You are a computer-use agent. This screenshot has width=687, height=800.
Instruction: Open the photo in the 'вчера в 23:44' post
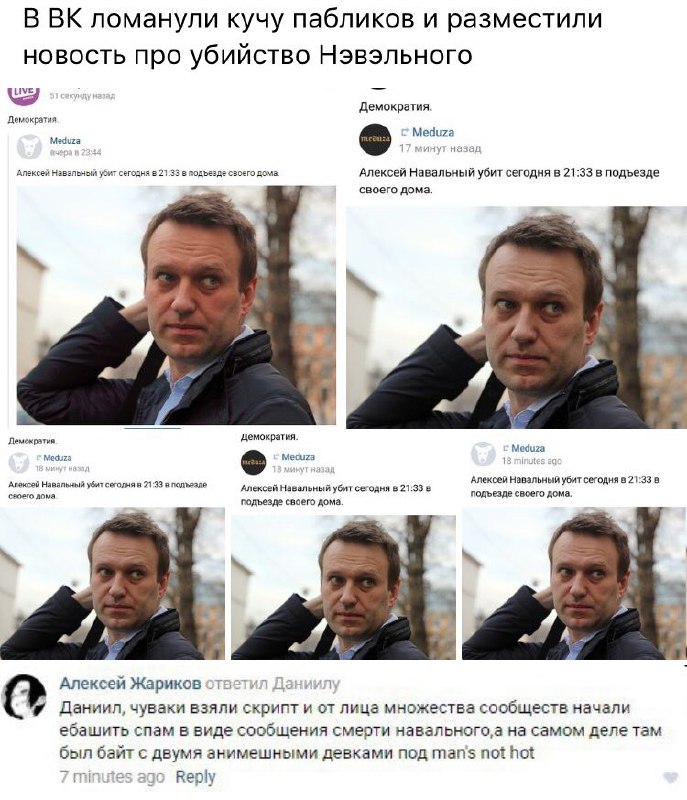click(x=176, y=305)
